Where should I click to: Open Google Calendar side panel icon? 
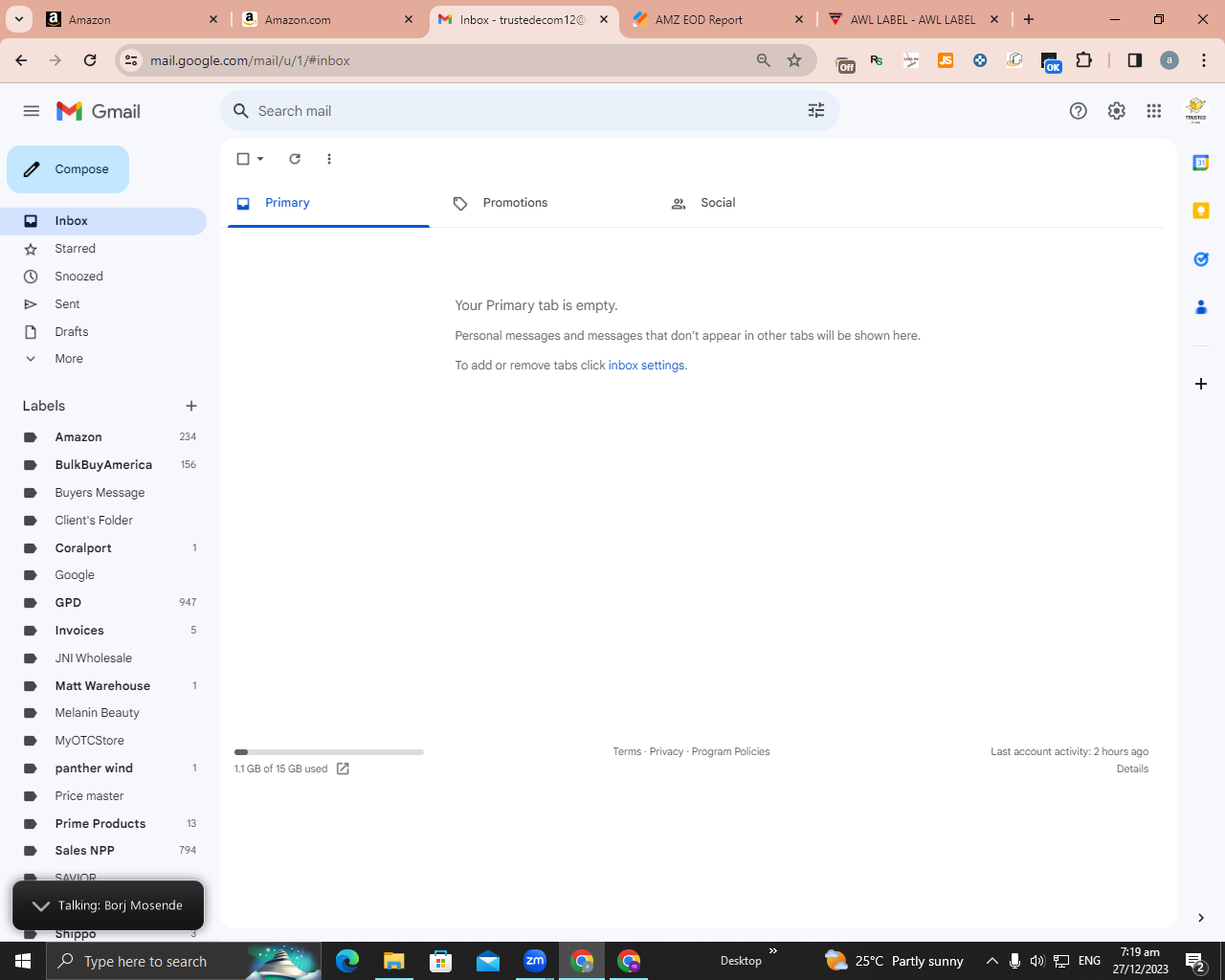coord(1201,163)
